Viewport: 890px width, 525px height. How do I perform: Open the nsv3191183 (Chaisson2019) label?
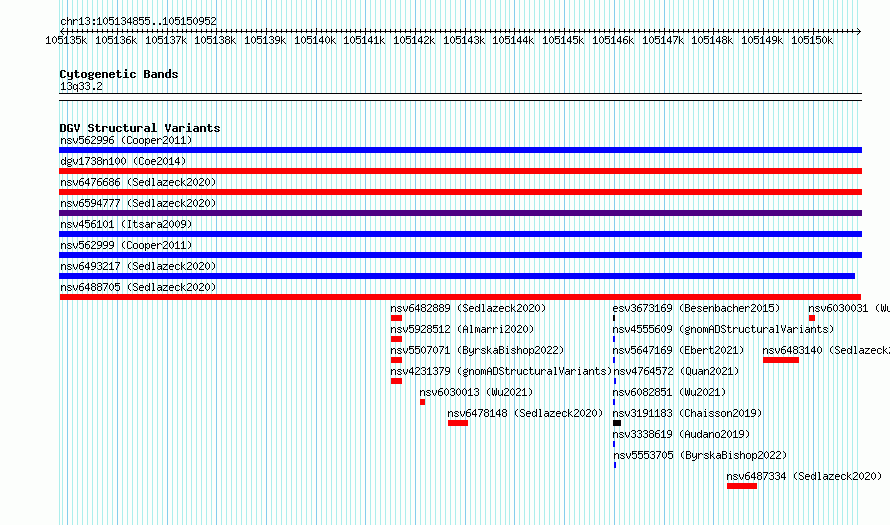pos(687,413)
